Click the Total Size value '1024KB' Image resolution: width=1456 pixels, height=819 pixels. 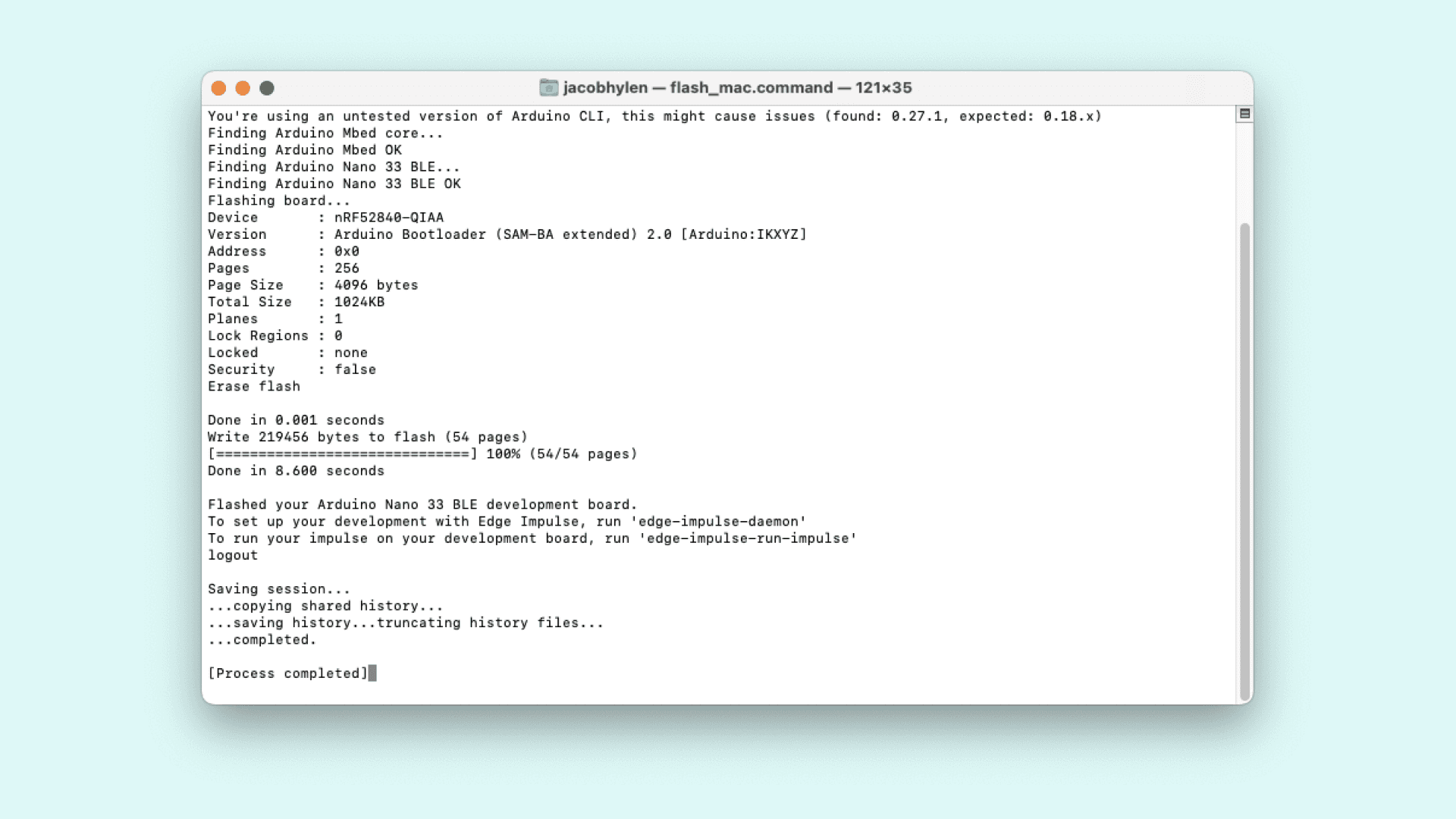359,302
